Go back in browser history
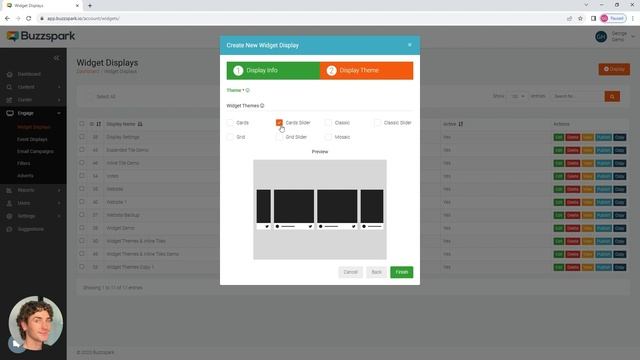640x360 pixels. coord(7,18)
